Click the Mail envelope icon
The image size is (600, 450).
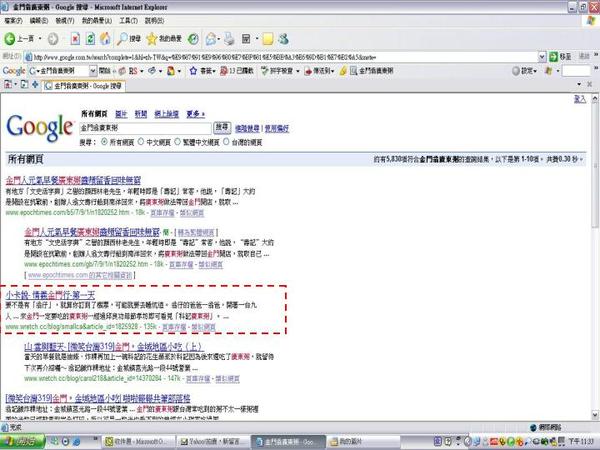click(210, 39)
